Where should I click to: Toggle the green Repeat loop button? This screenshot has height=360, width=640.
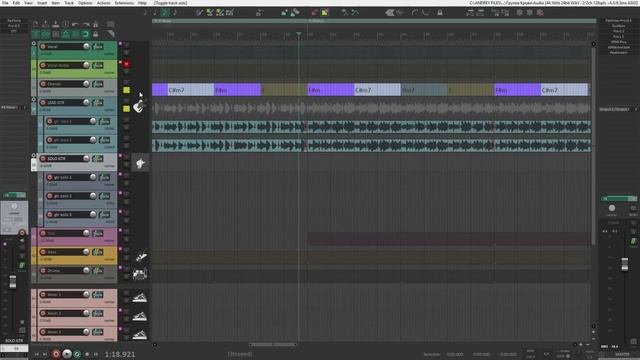point(77,354)
